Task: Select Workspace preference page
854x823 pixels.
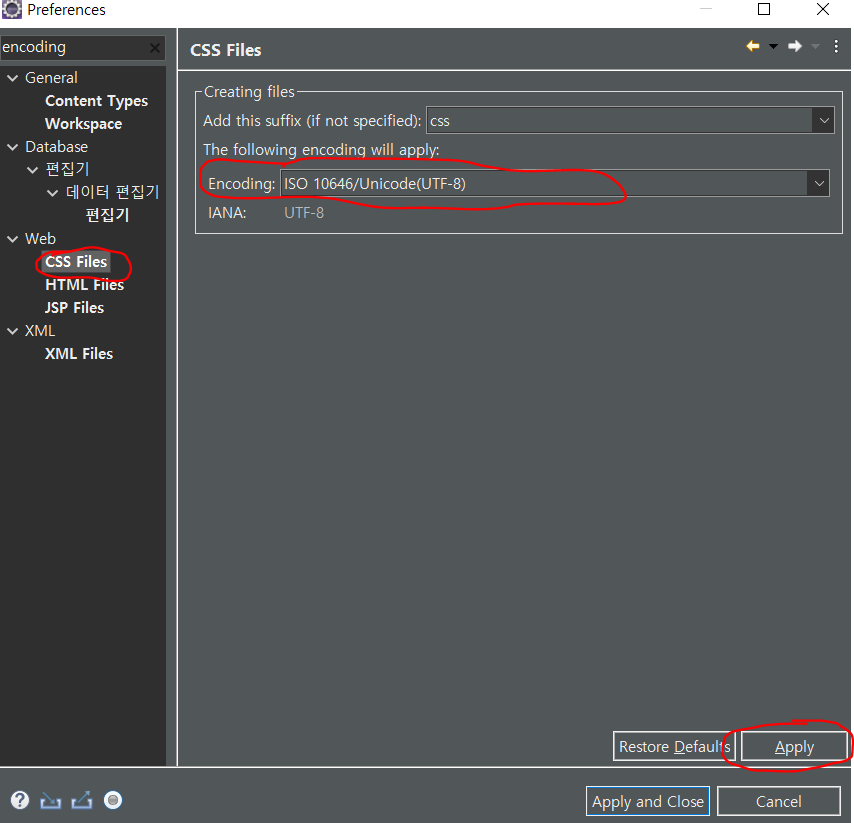Action: (83, 124)
